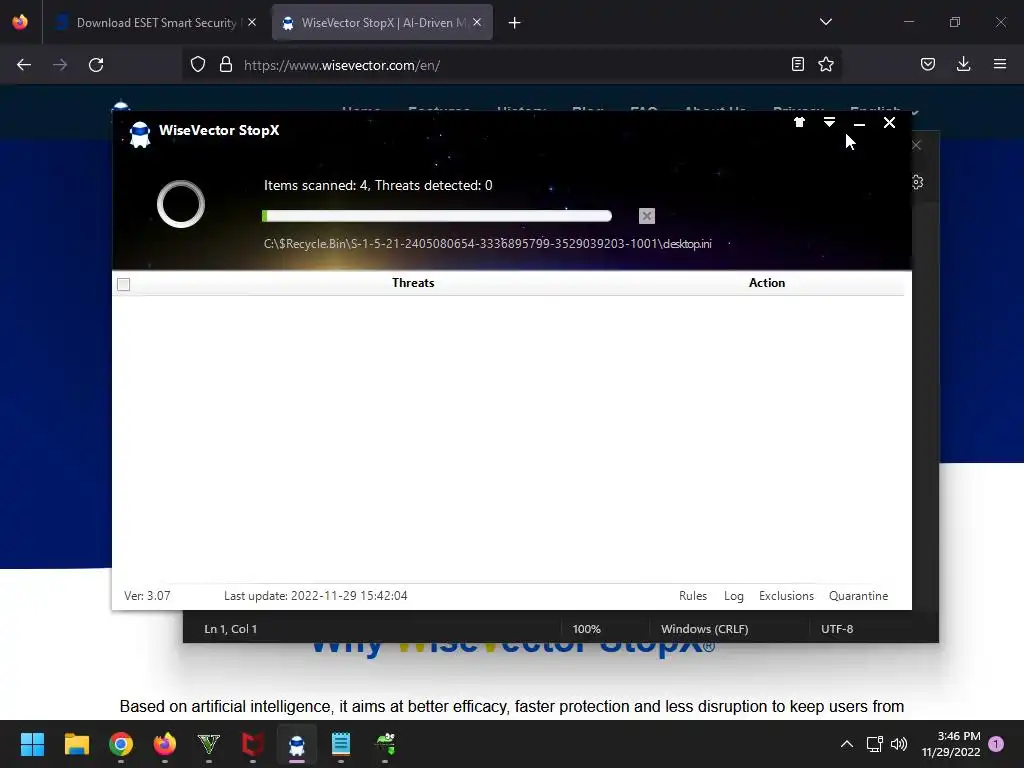This screenshot has height=768, width=1024.
Task: Click the spinning scan indicator circle
Action: tap(181, 204)
